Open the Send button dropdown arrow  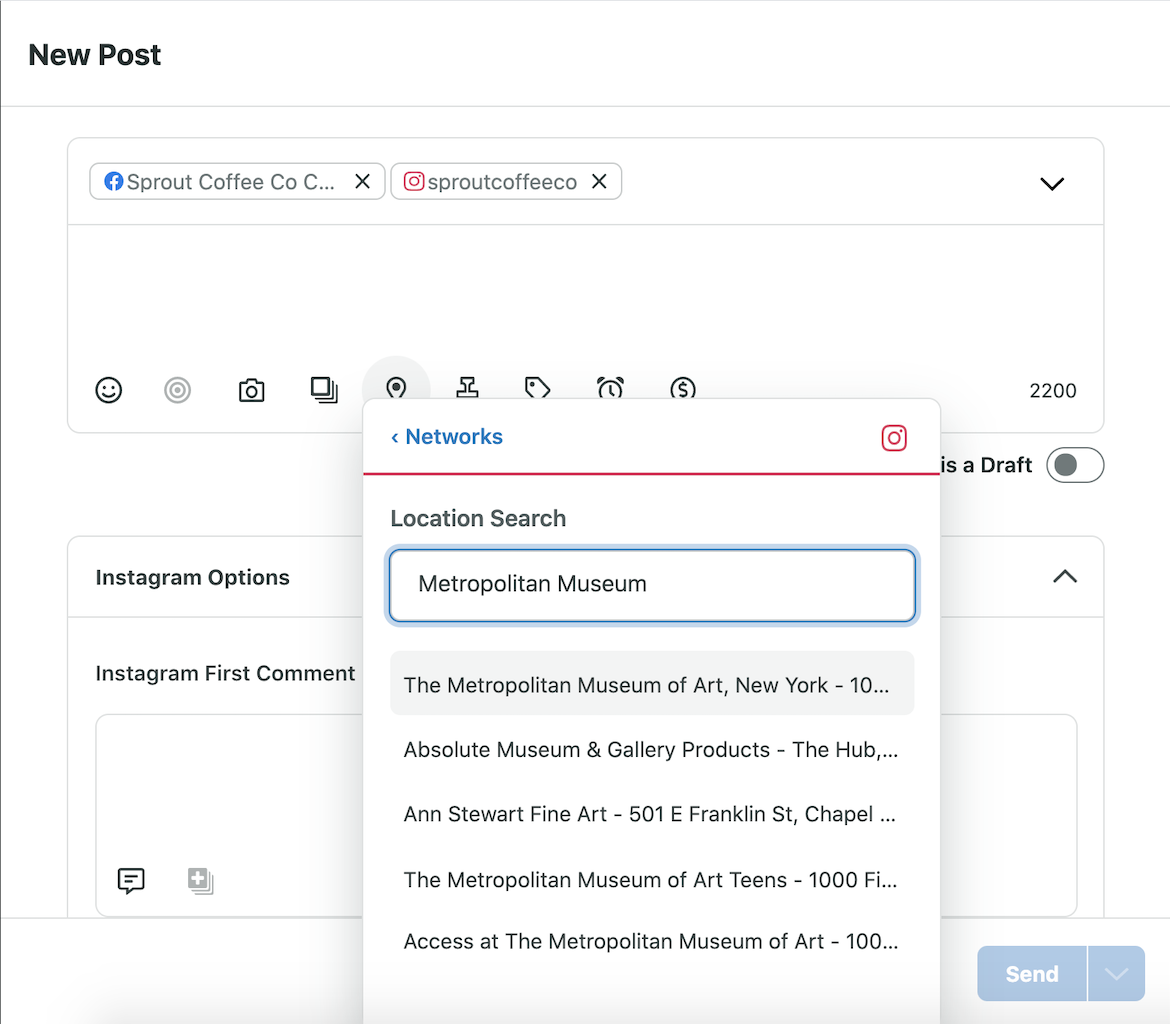pyautogui.click(x=1116, y=974)
